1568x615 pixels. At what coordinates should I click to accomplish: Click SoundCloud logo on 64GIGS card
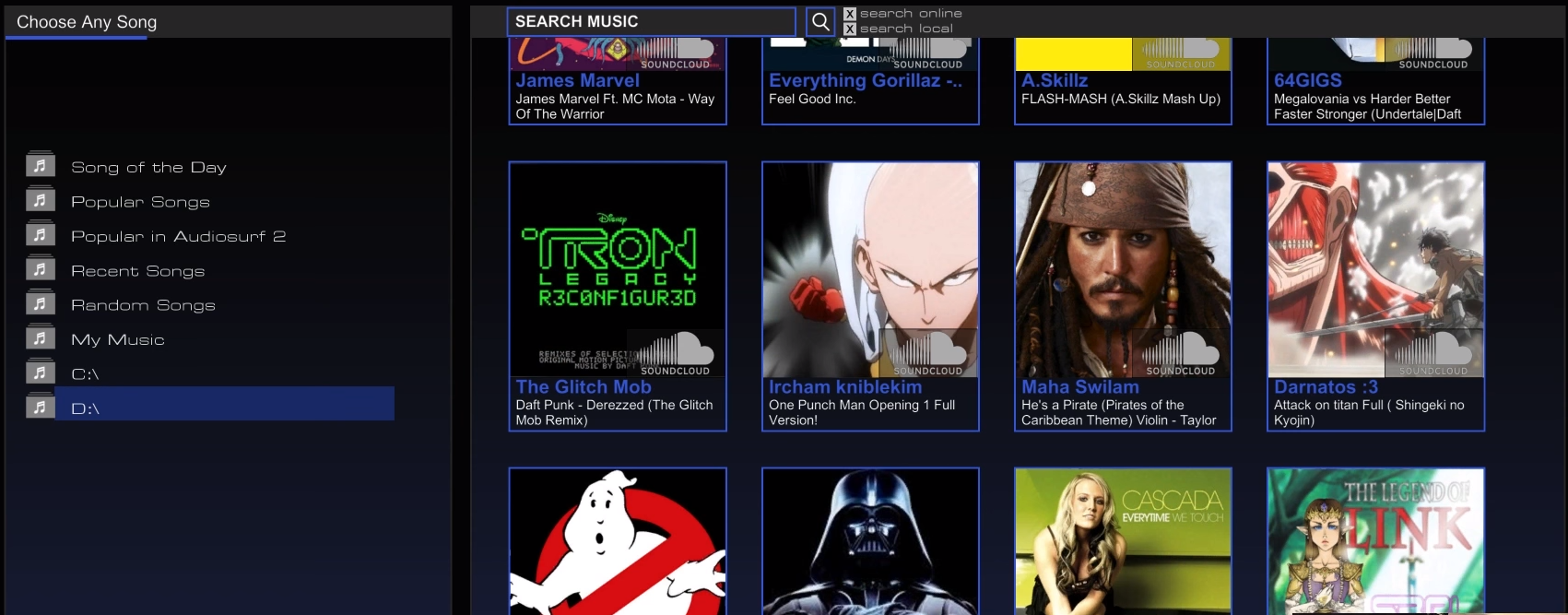coord(1433,54)
